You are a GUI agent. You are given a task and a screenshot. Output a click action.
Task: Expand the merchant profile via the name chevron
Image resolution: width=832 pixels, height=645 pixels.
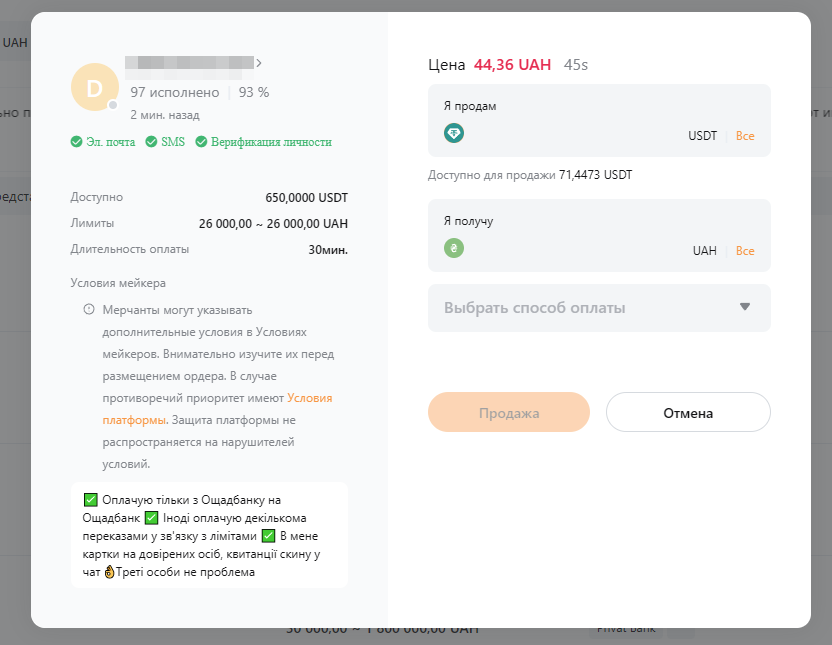(x=259, y=63)
